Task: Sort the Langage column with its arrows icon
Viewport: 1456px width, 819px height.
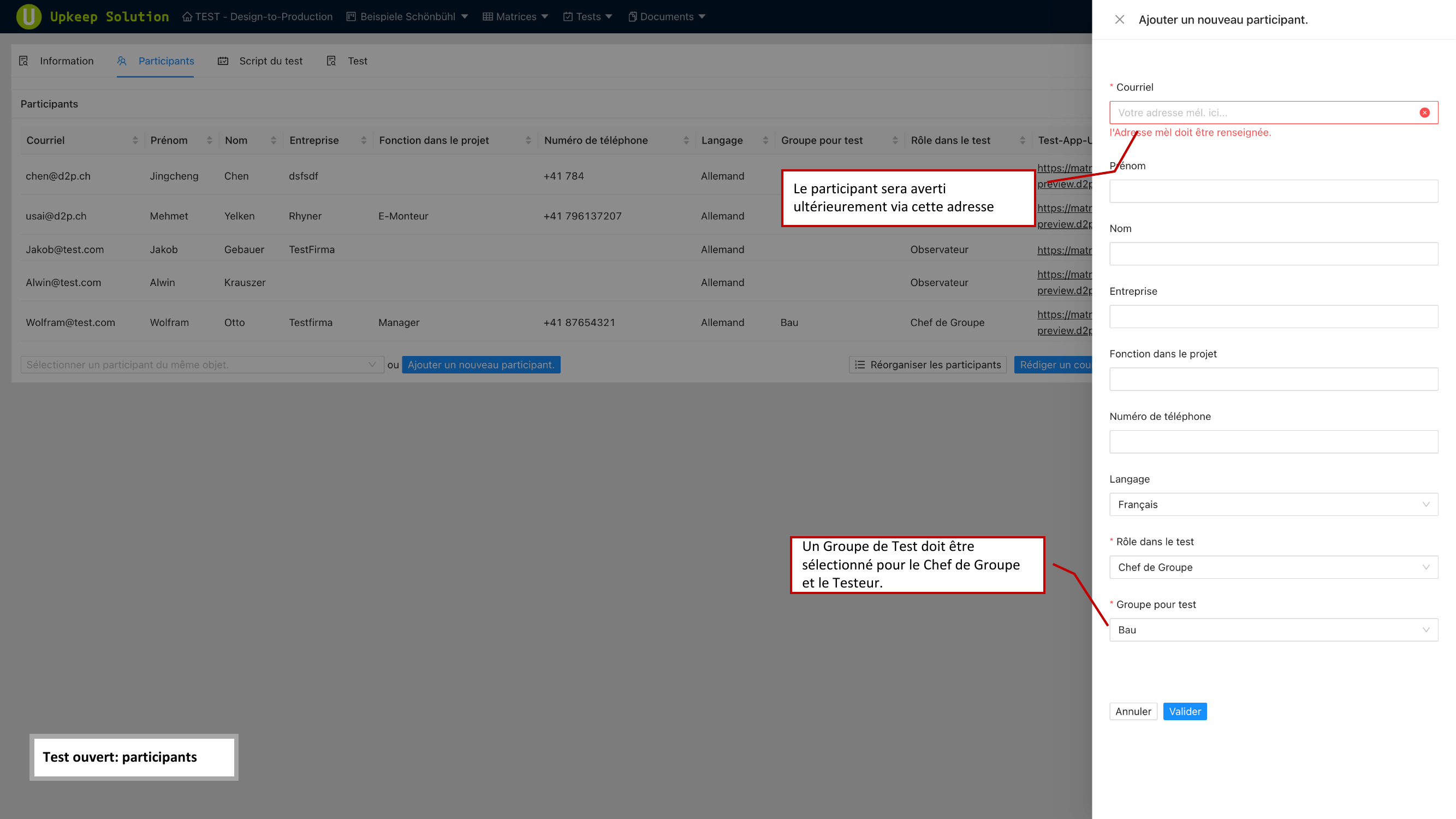Action: click(x=765, y=140)
